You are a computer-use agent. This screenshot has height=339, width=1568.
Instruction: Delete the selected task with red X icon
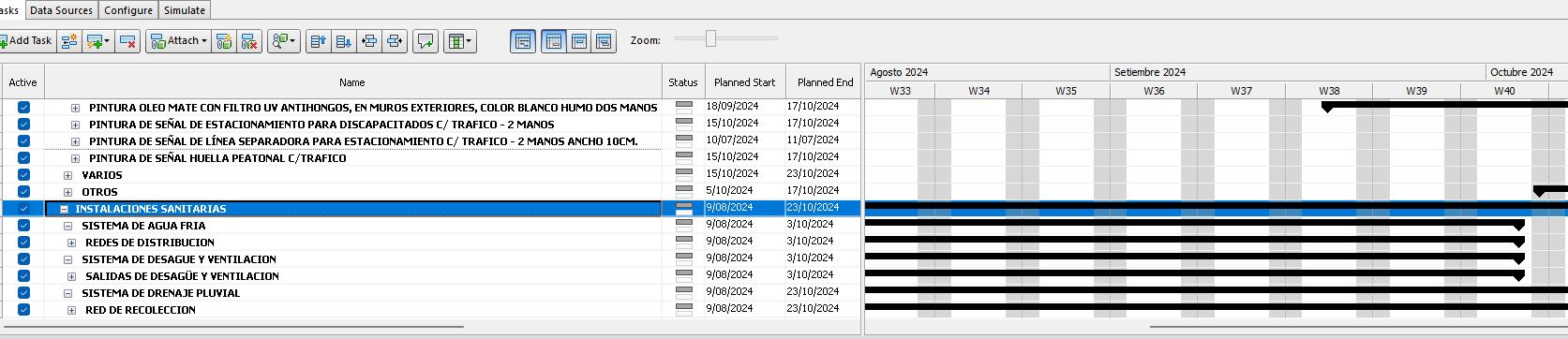pyautogui.click(x=128, y=41)
